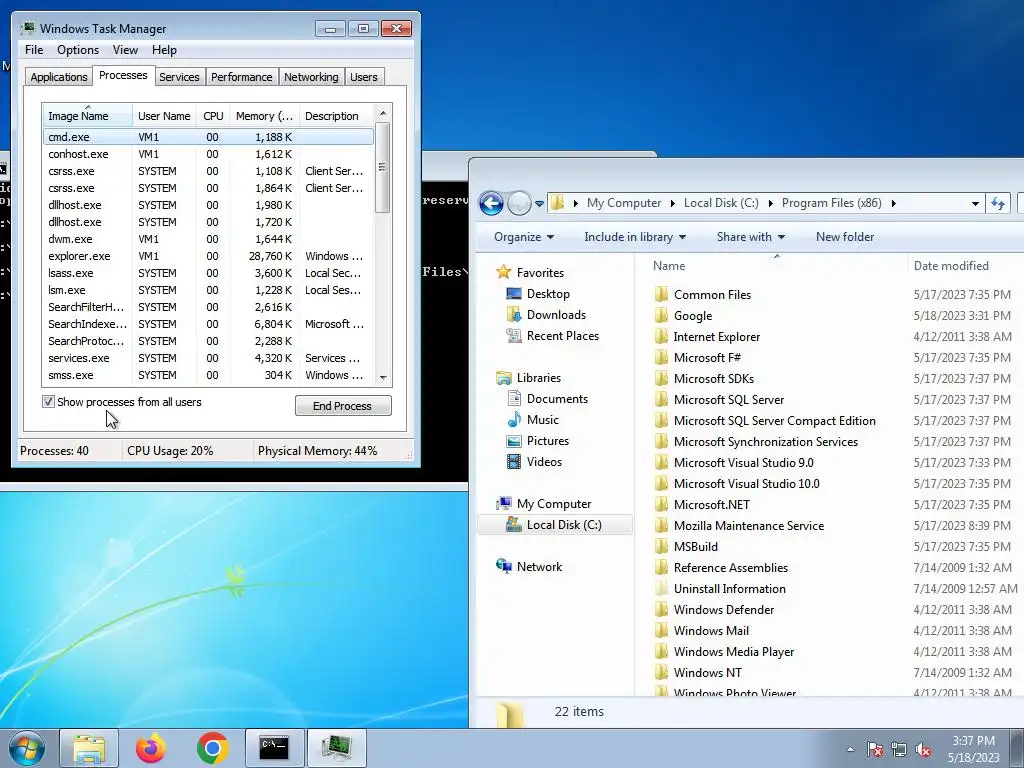The width and height of the screenshot is (1024, 768).
Task: Click the process list scrollbar thumb
Action: 383,167
